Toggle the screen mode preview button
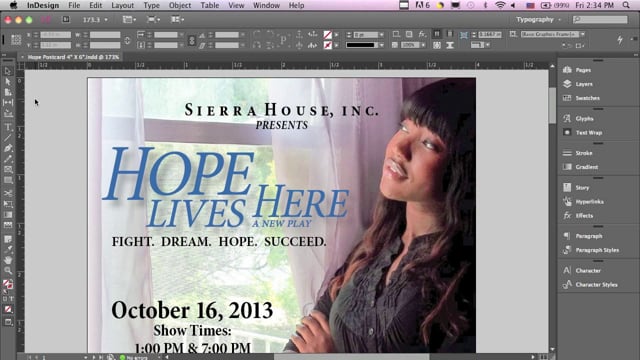 point(8,322)
